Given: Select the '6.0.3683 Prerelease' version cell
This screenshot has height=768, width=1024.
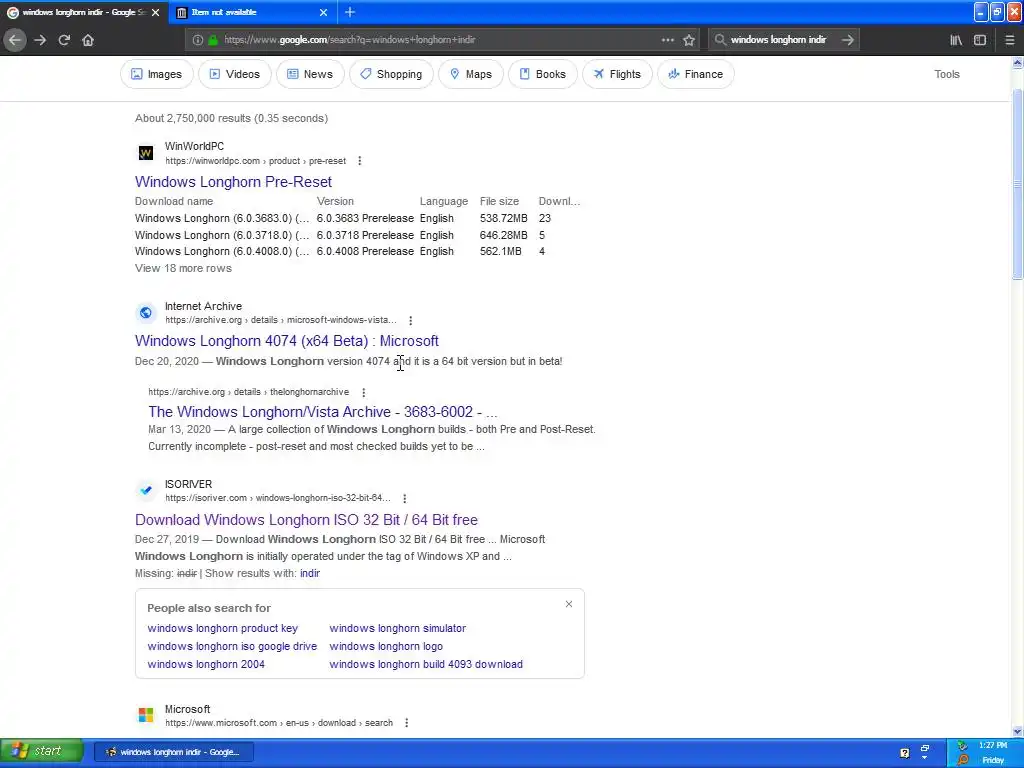Looking at the screenshot, I should 365,219.
